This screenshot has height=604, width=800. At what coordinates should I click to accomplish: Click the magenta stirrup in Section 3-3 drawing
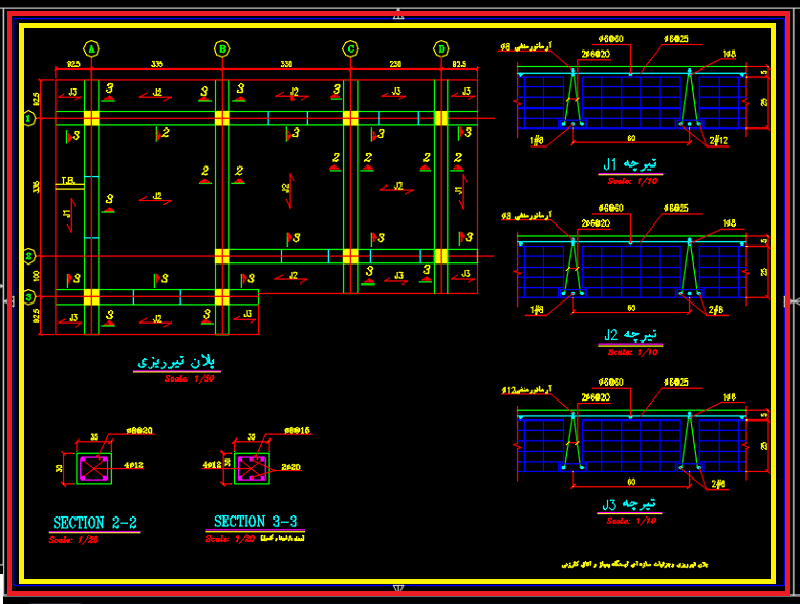coord(252,468)
